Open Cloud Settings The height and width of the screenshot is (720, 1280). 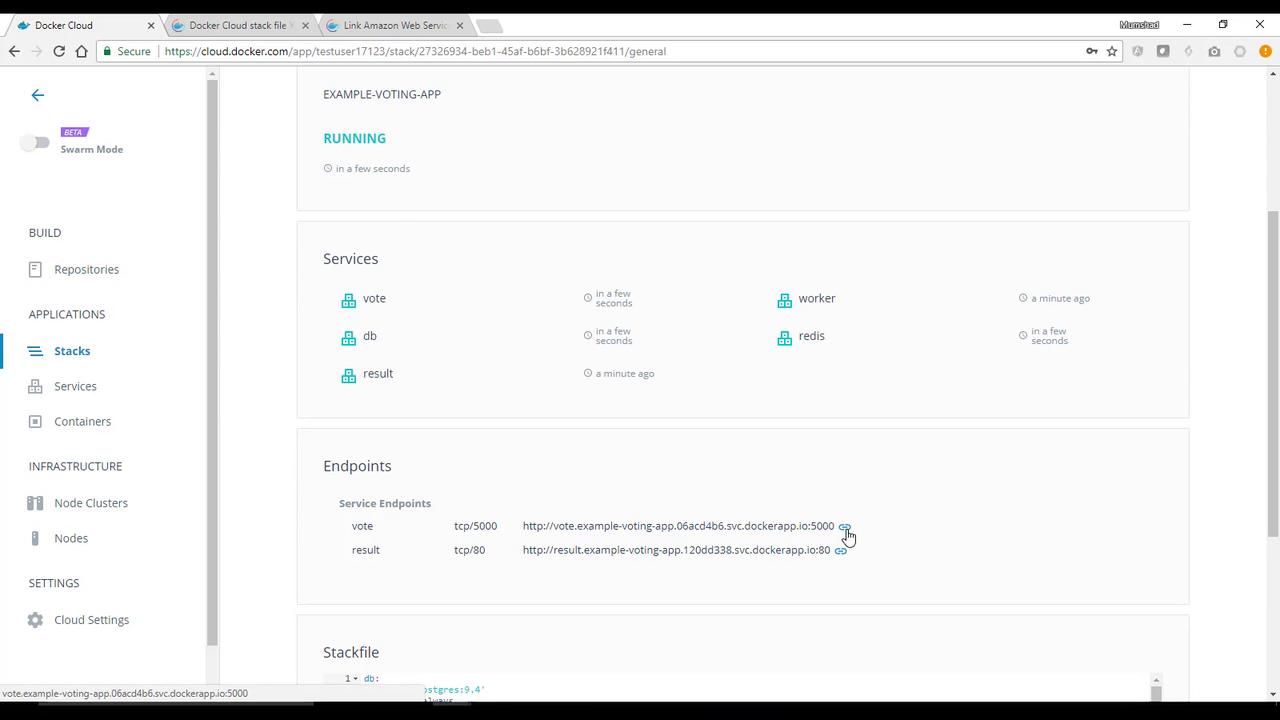pyautogui.click(x=91, y=620)
